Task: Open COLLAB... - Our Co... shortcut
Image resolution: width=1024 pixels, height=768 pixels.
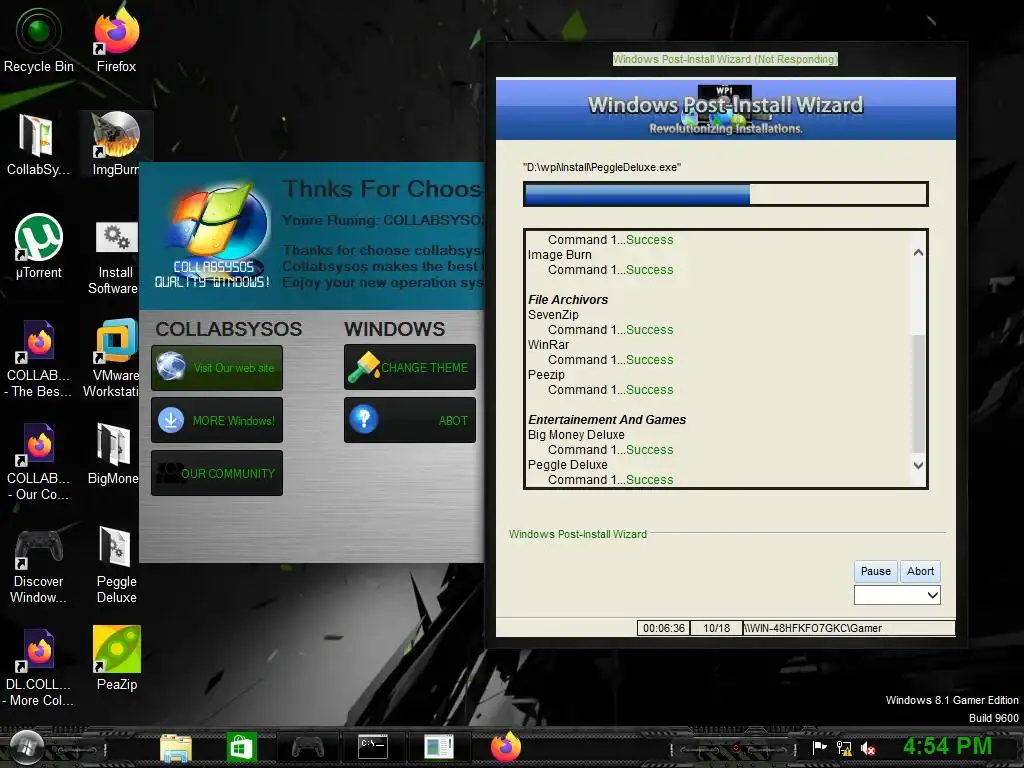Action: pyautogui.click(x=38, y=462)
